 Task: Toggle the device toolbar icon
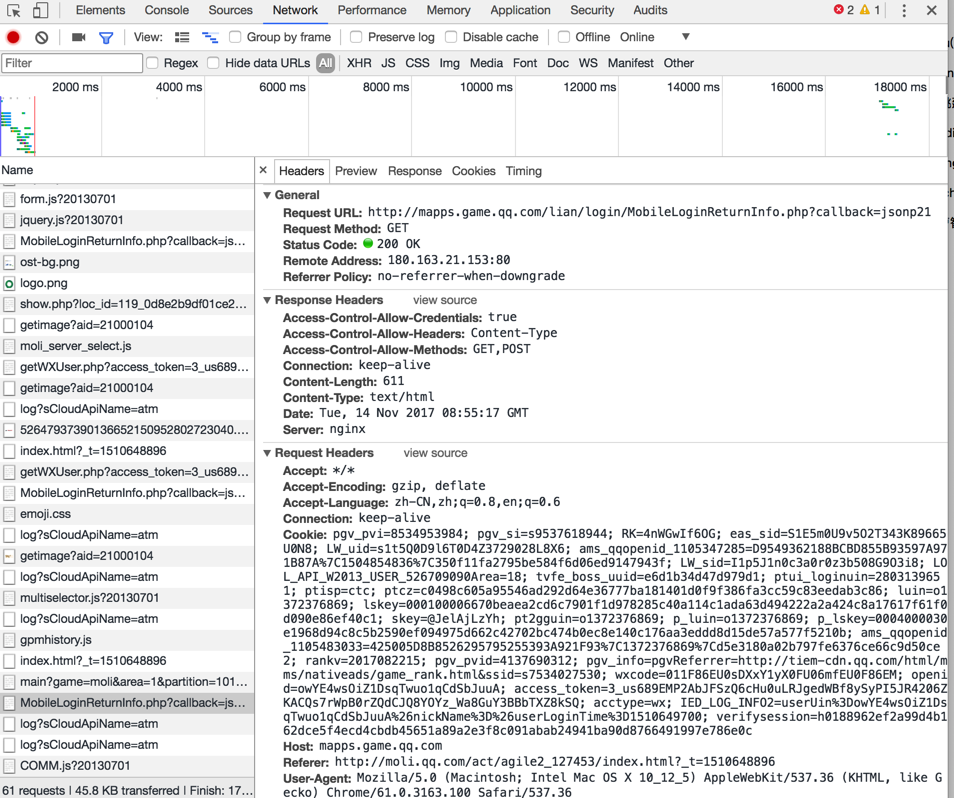pos(40,10)
